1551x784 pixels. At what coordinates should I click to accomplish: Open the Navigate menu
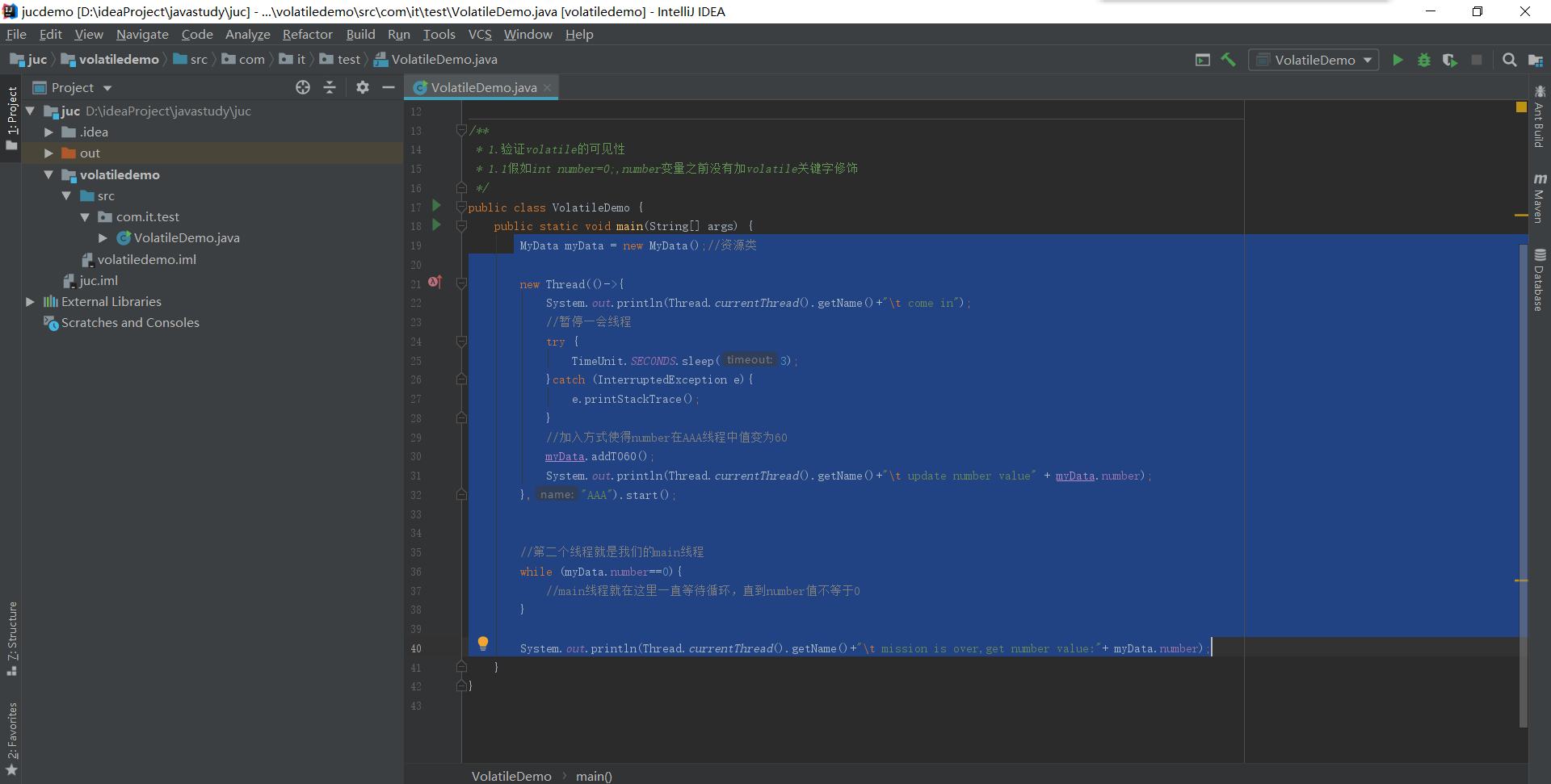tap(142, 34)
